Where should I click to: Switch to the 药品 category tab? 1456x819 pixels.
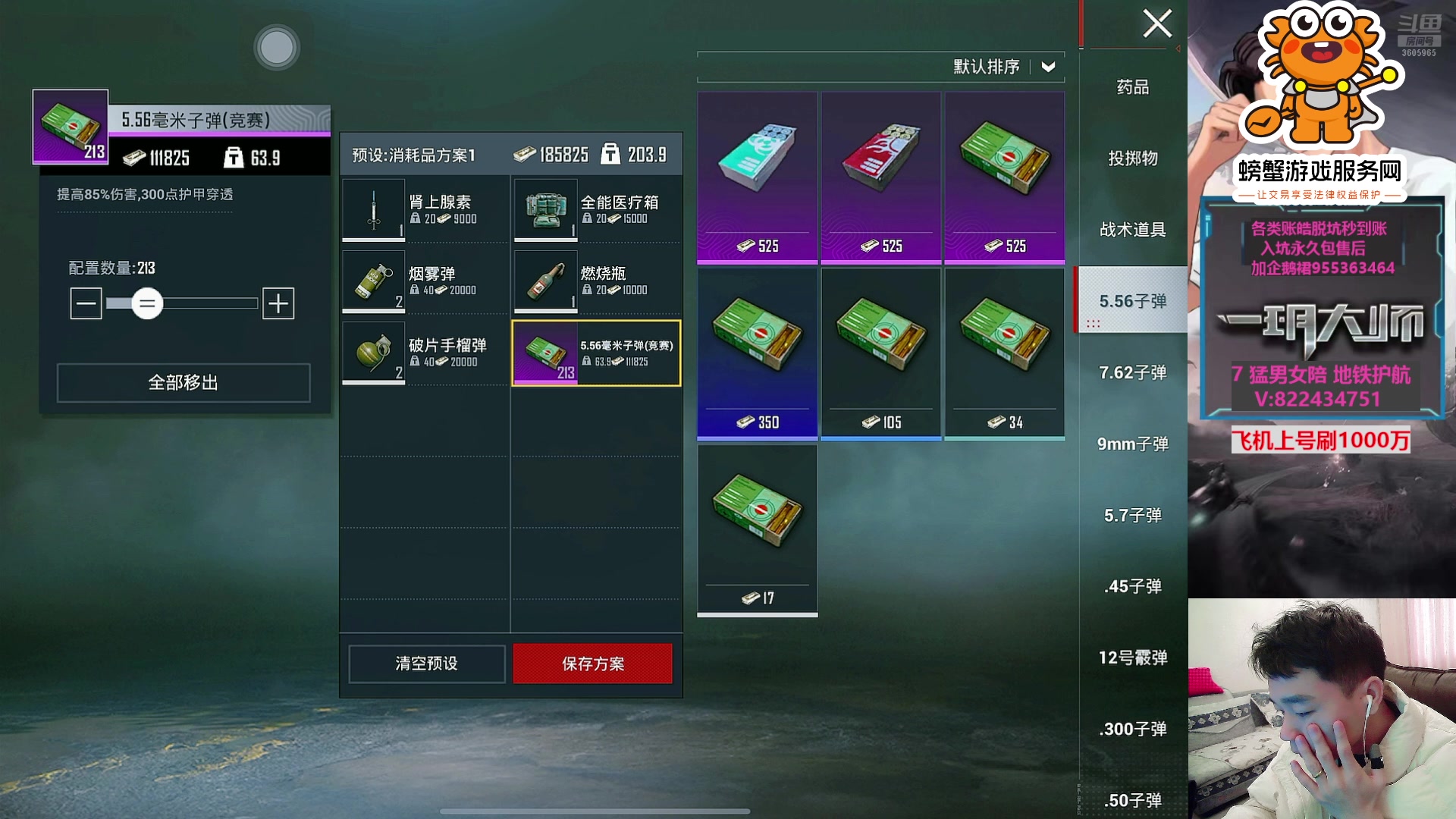coord(1133,87)
